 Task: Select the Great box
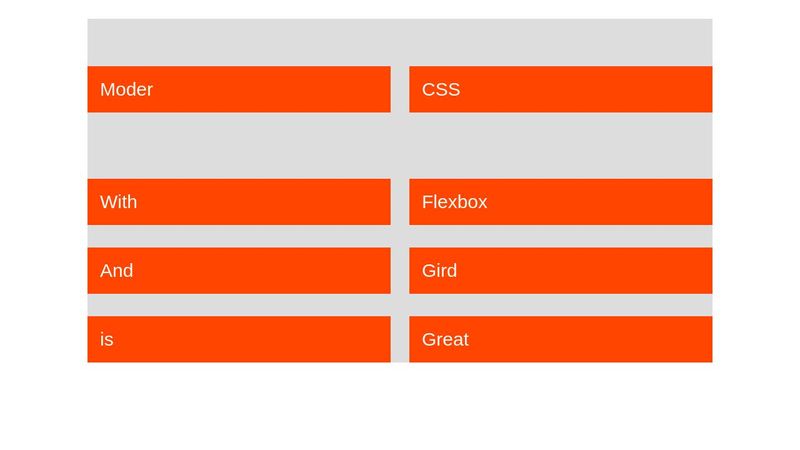click(x=561, y=339)
